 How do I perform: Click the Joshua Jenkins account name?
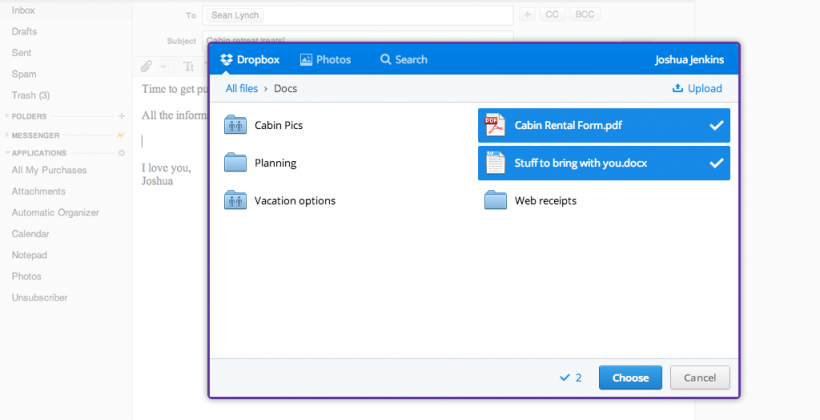(689, 60)
